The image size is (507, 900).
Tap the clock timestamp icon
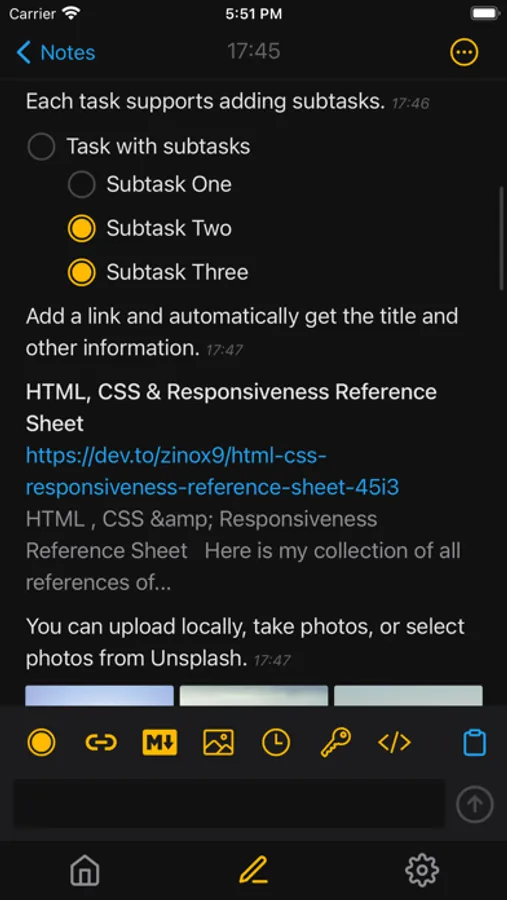[x=276, y=742]
